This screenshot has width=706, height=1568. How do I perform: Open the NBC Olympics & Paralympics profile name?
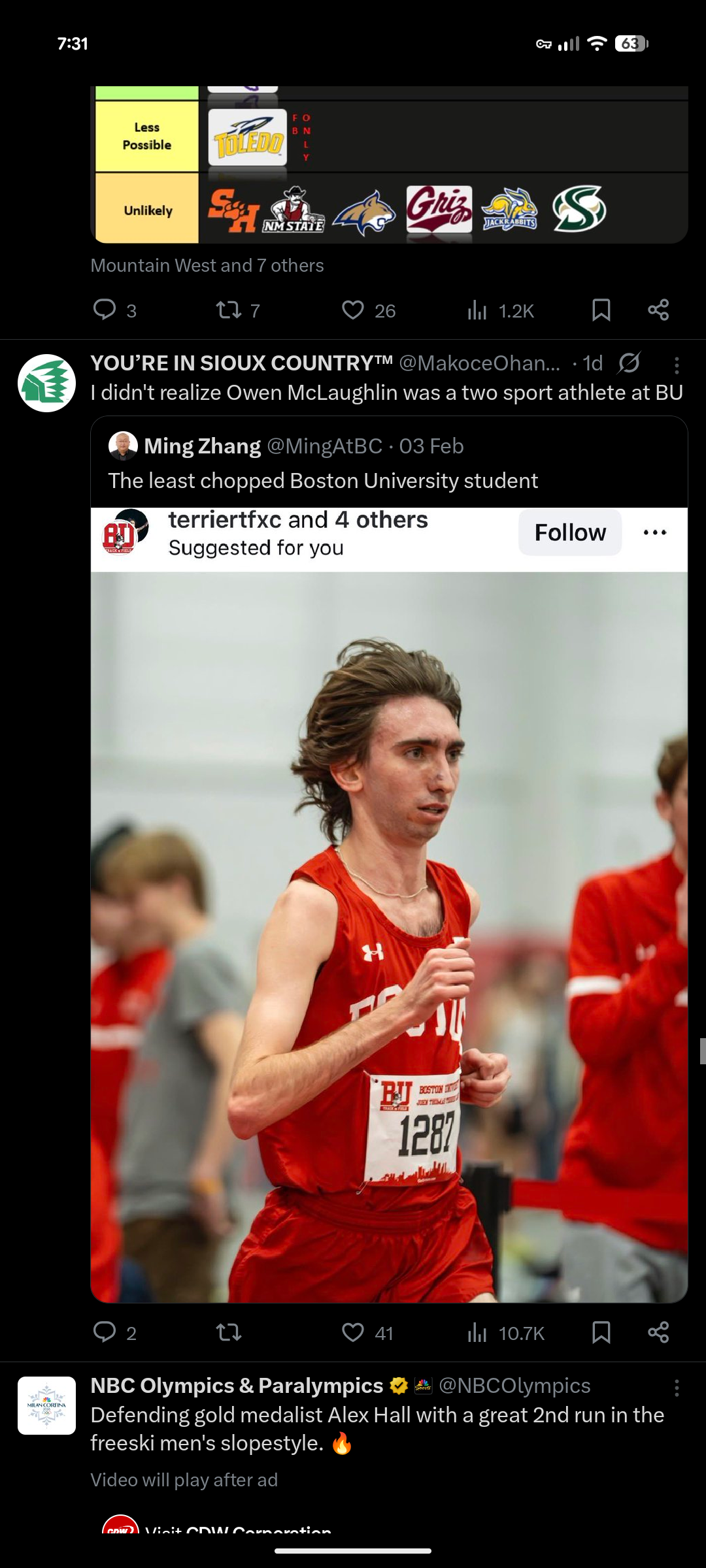click(x=237, y=1386)
